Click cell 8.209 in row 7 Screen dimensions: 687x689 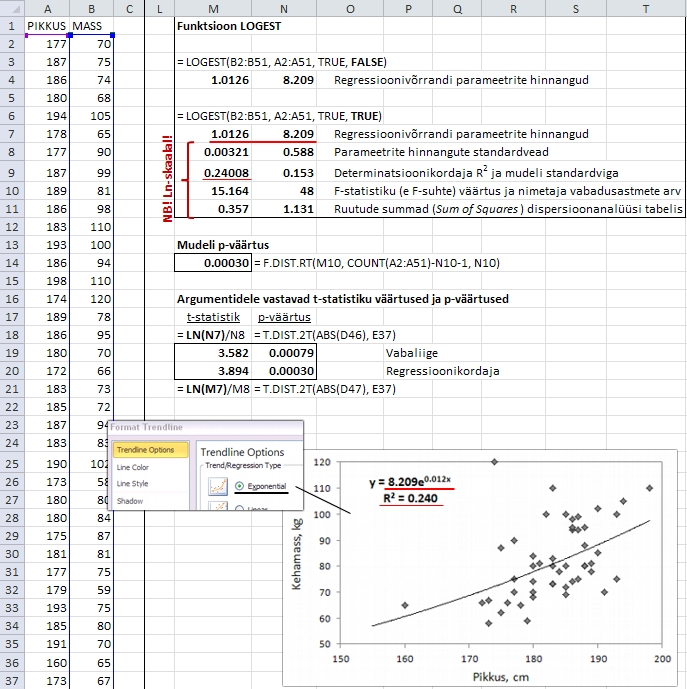pos(284,134)
